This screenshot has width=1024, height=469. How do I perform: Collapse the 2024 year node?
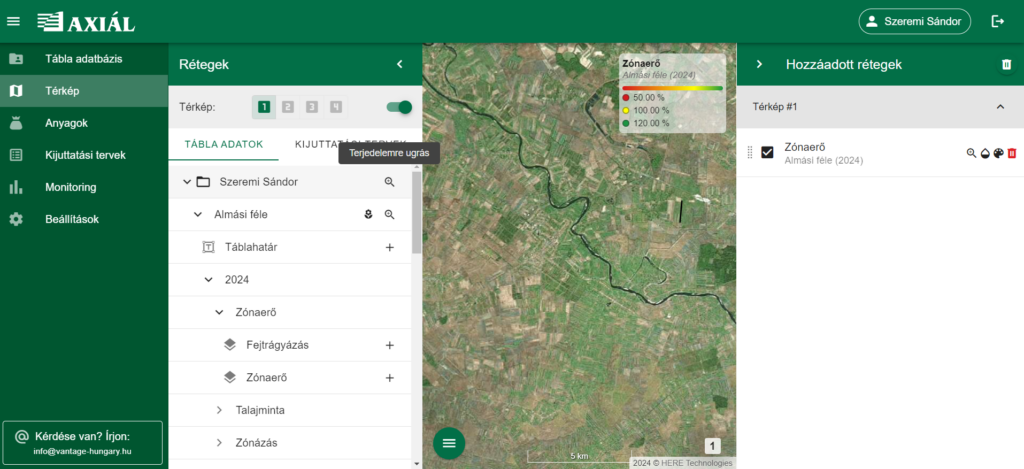(209, 280)
